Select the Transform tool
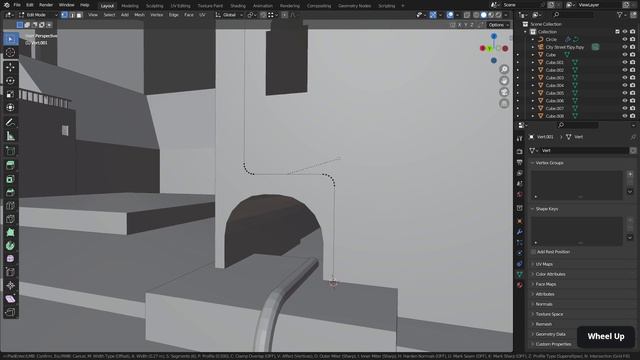640x360 pixels. coord(11,107)
